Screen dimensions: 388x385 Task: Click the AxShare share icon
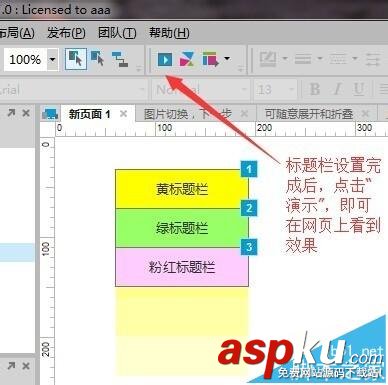click(187, 59)
